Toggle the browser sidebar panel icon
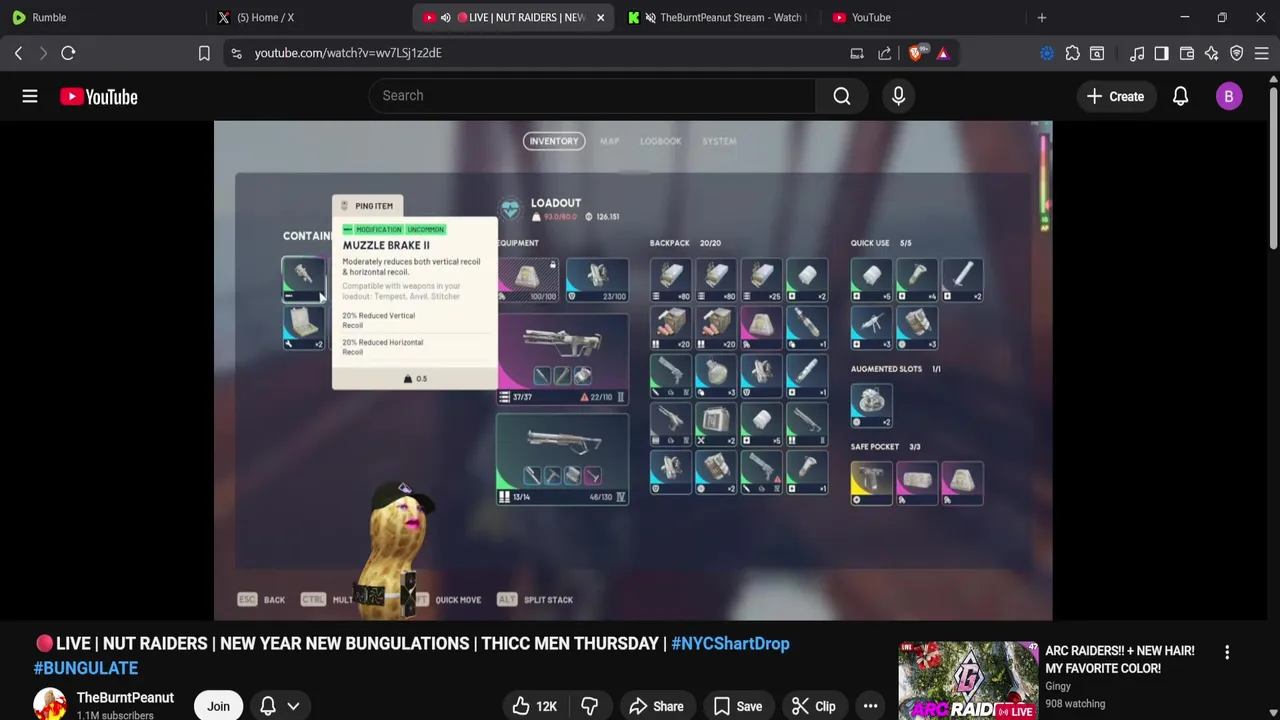Viewport: 1280px width, 720px height. point(1161,53)
